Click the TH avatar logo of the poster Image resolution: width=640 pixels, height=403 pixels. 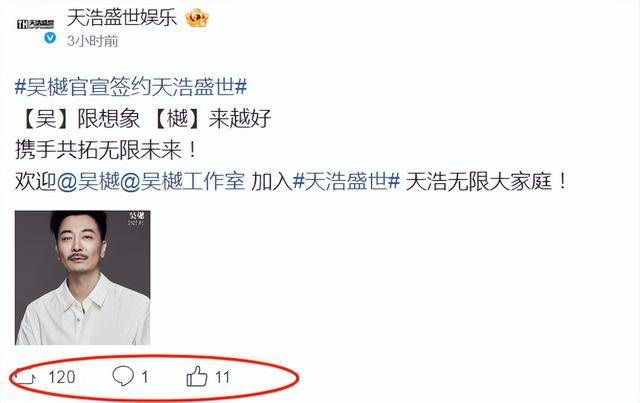coord(36,24)
